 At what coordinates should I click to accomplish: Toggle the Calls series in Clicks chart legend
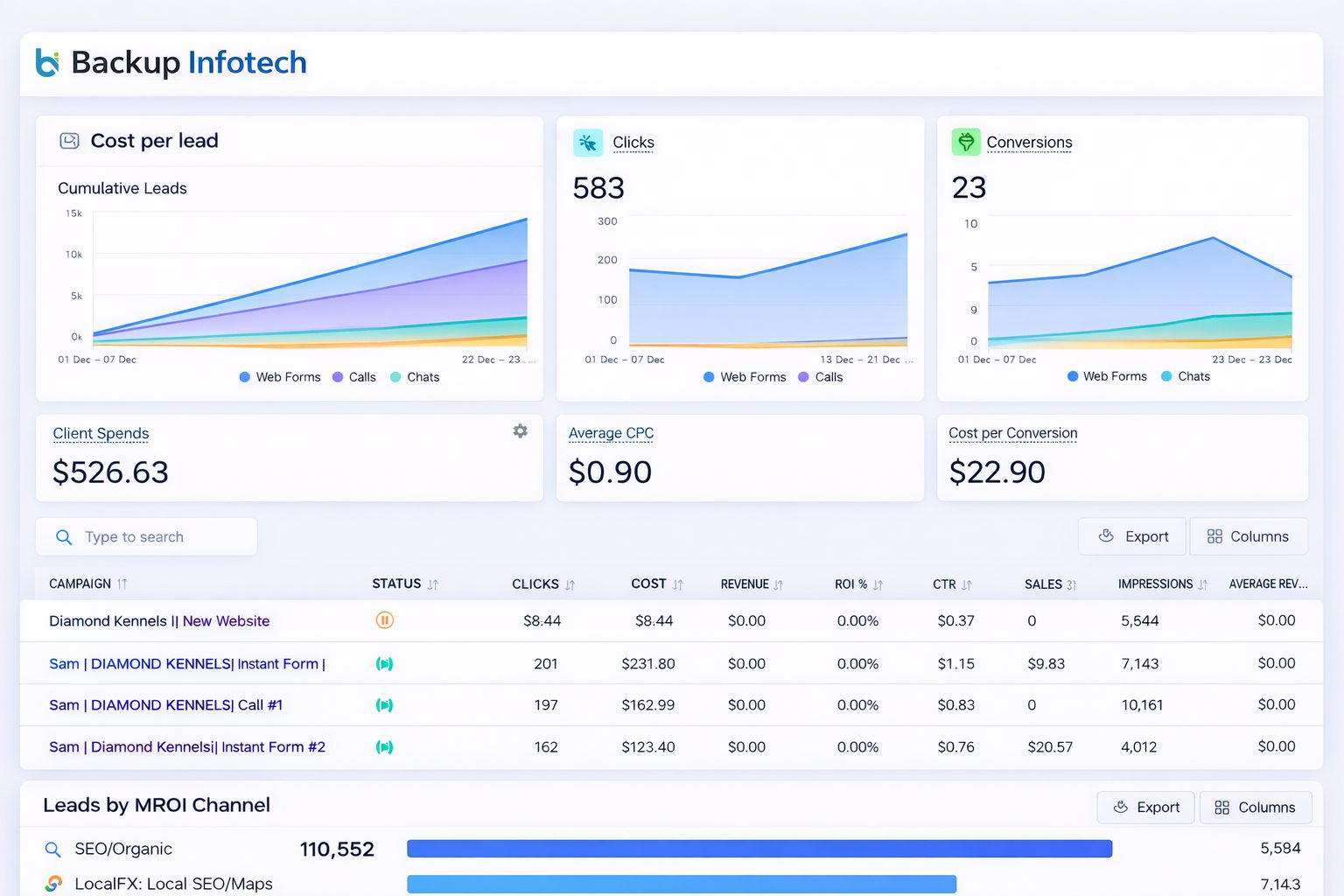click(x=820, y=377)
